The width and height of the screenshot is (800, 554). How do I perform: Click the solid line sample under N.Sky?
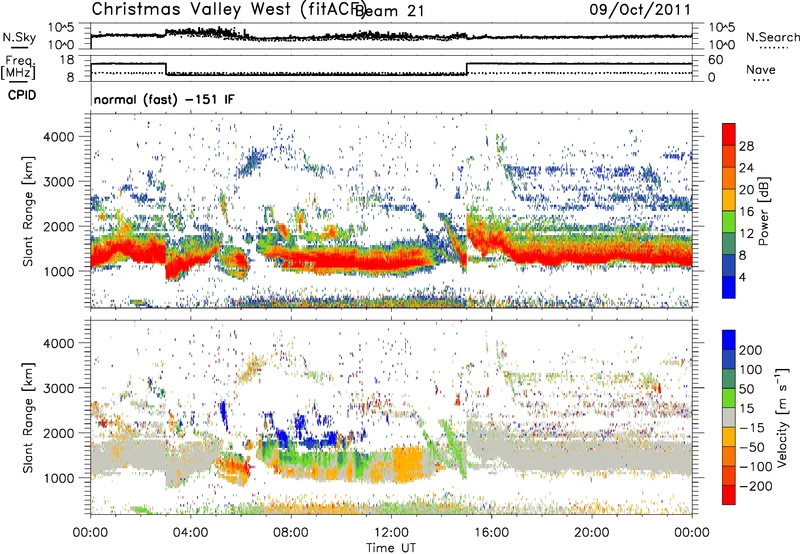coord(19,48)
